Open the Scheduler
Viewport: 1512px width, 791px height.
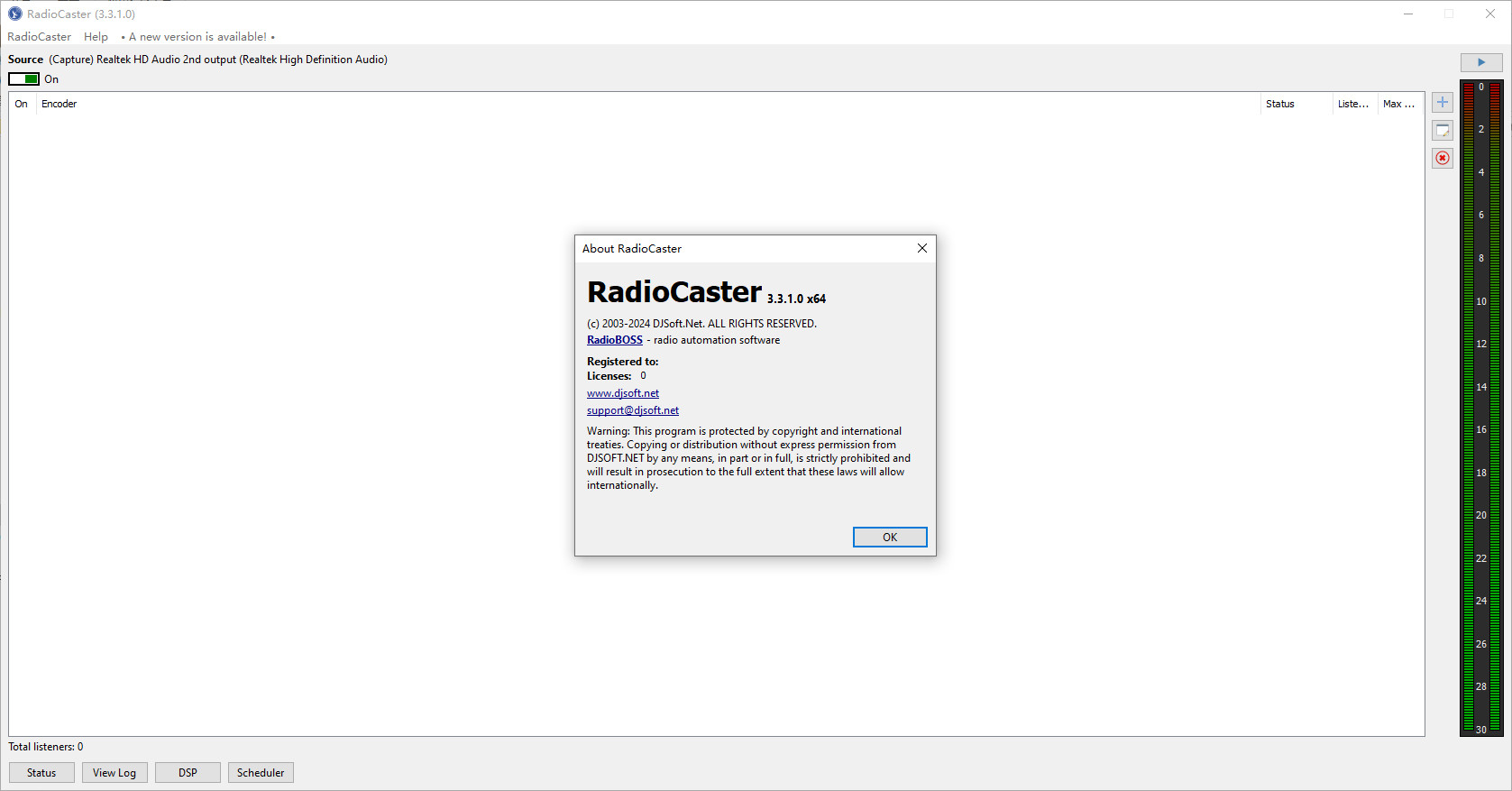click(x=261, y=773)
